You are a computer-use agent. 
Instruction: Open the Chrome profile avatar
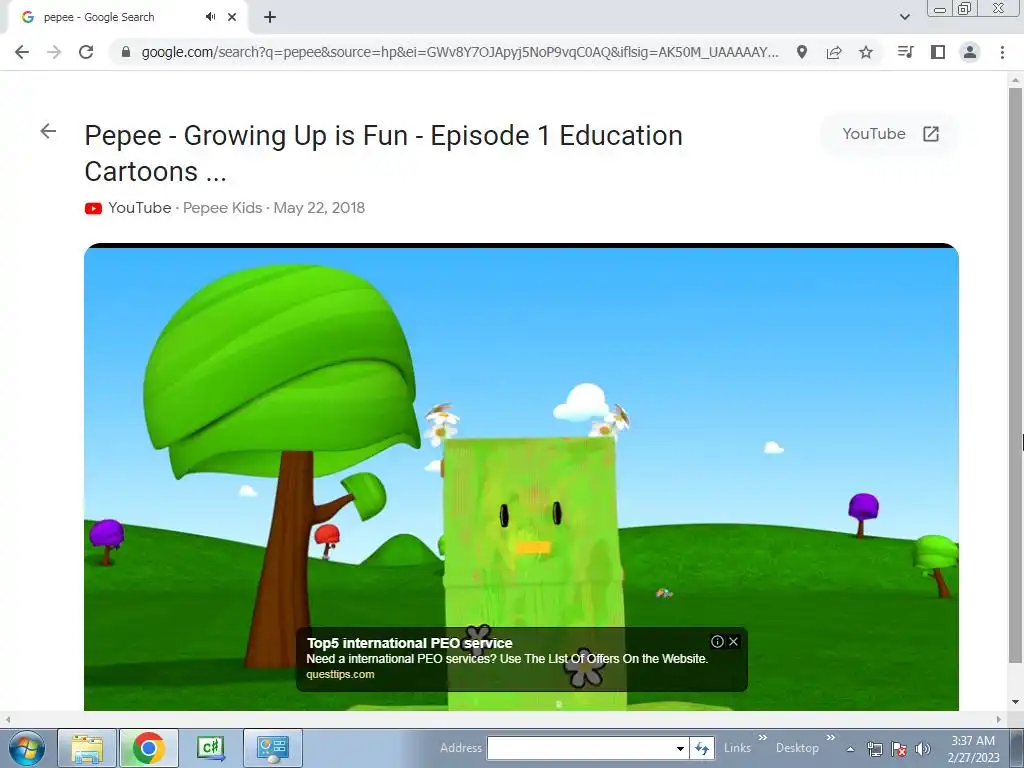click(x=970, y=52)
